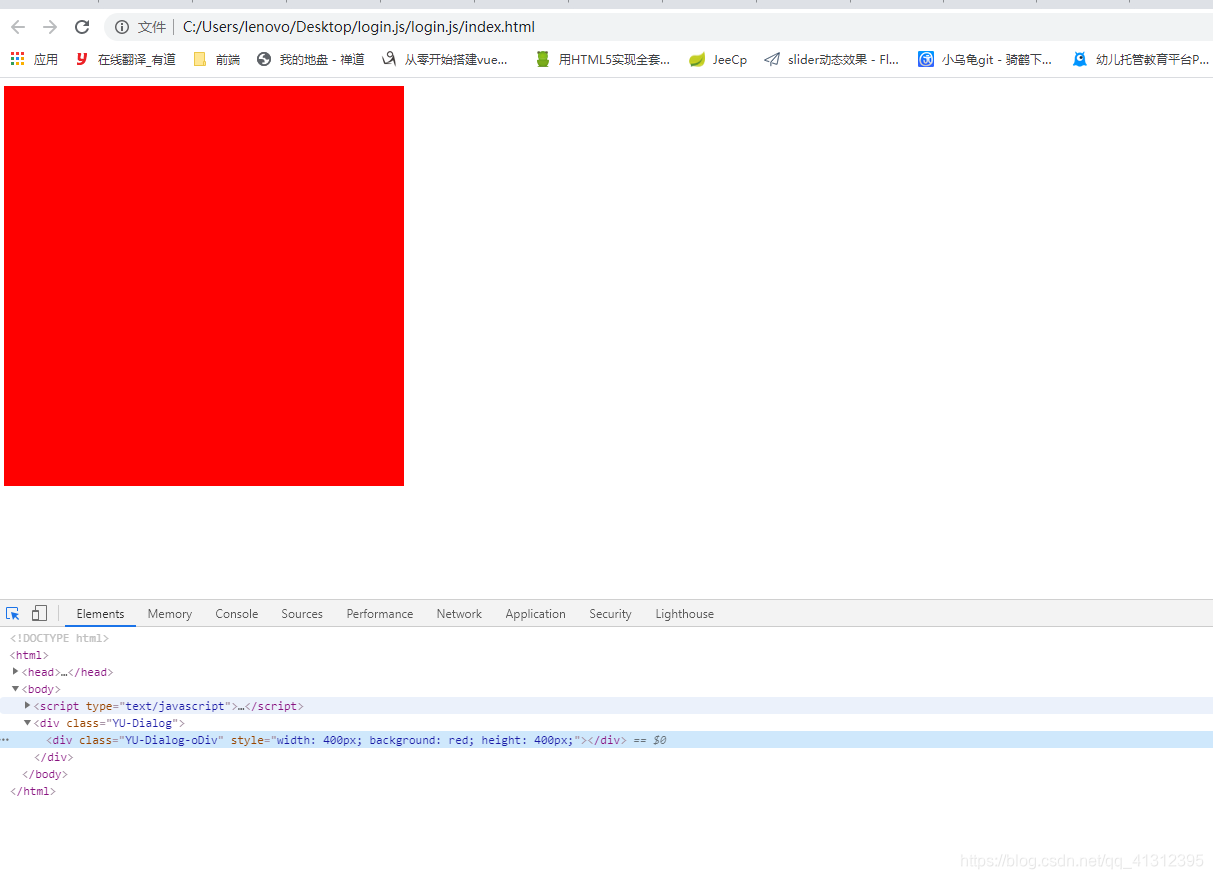Open the 幼儿托管教育平台 bookmark
Viewport: 1213px width, 879px height.
(1141, 59)
